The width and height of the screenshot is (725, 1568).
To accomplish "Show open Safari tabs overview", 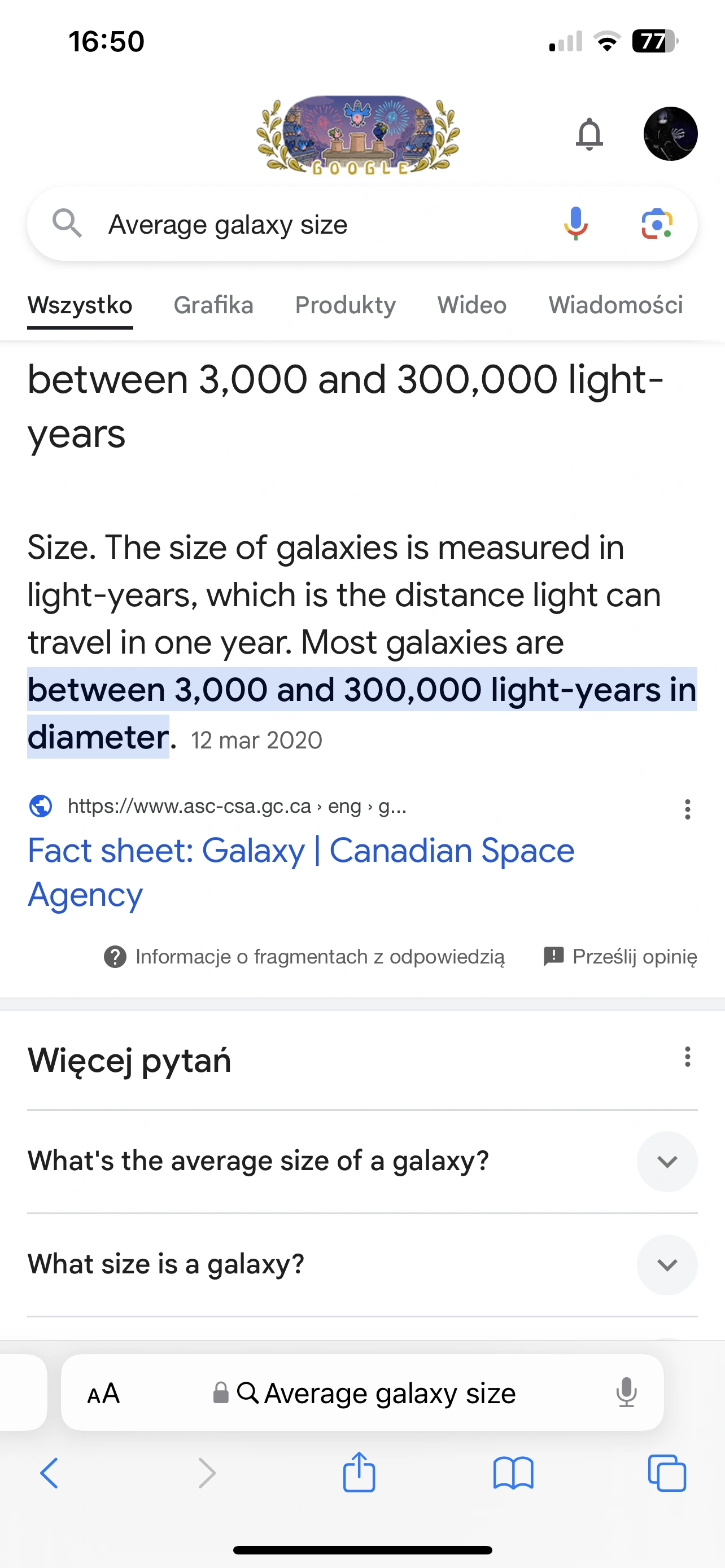I will (x=667, y=1474).
